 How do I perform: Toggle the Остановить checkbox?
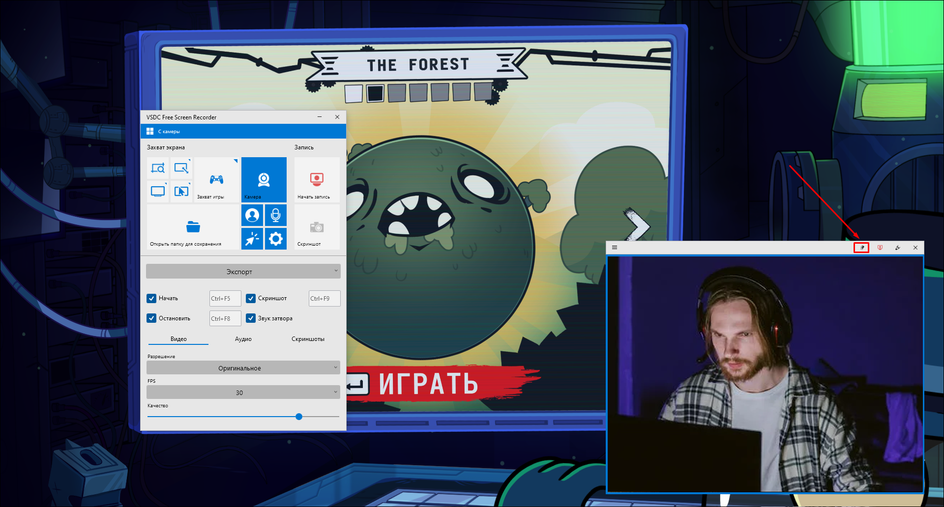tap(152, 318)
